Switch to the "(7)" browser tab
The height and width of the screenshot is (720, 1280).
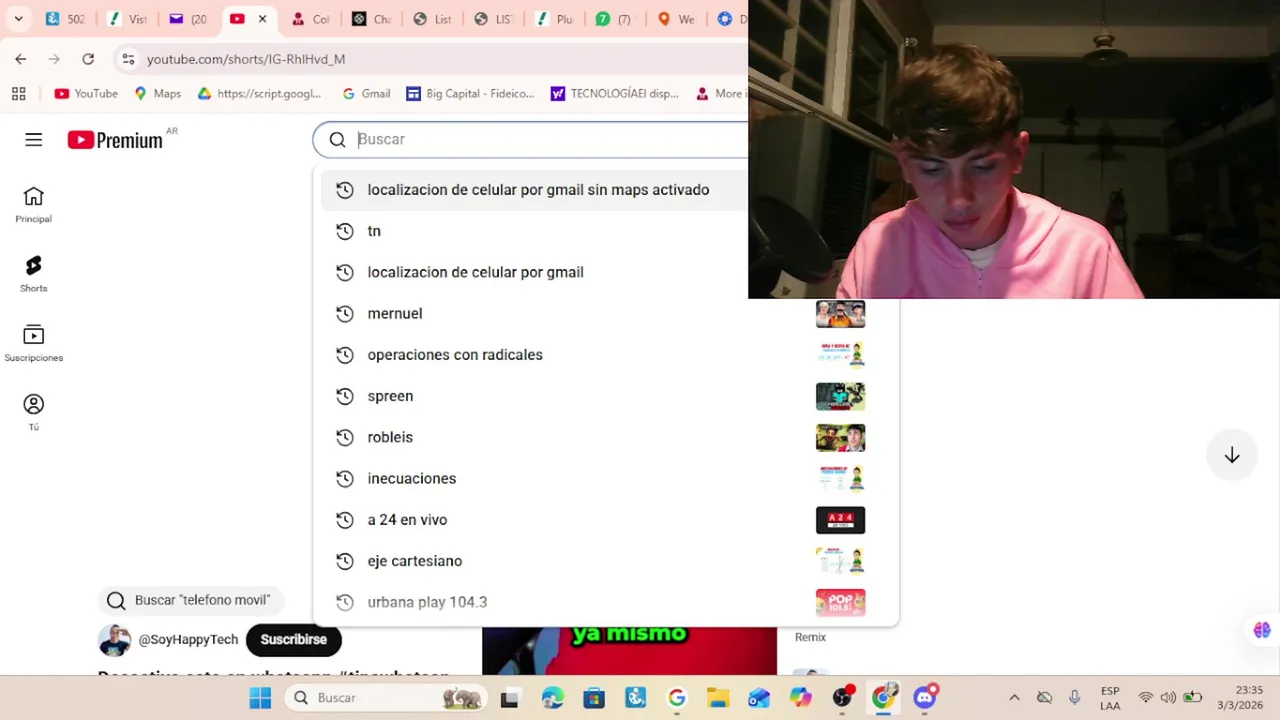(x=615, y=19)
